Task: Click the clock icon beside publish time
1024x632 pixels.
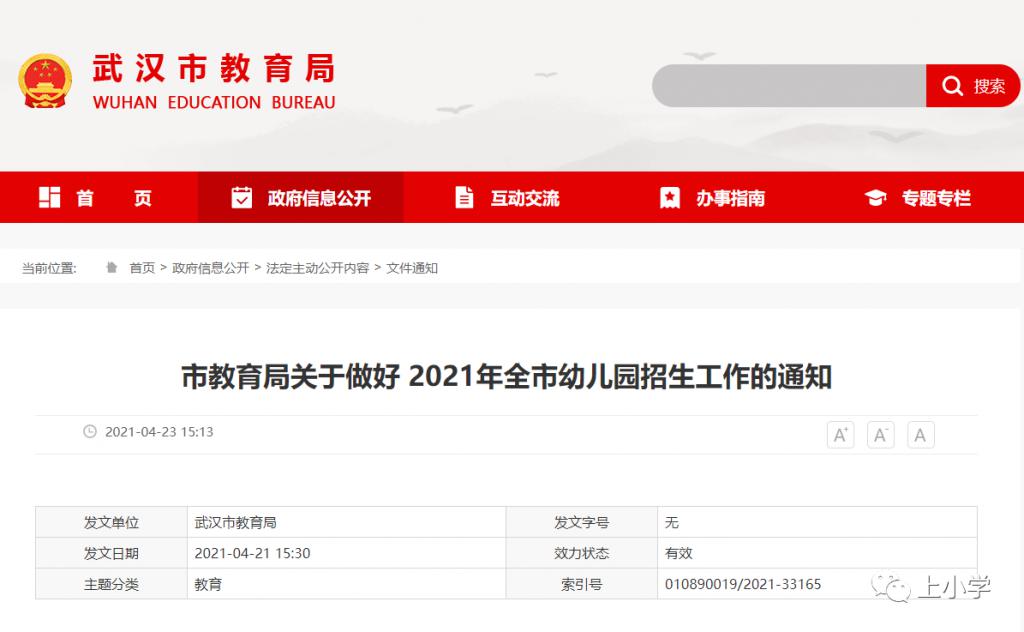Action: (x=90, y=432)
